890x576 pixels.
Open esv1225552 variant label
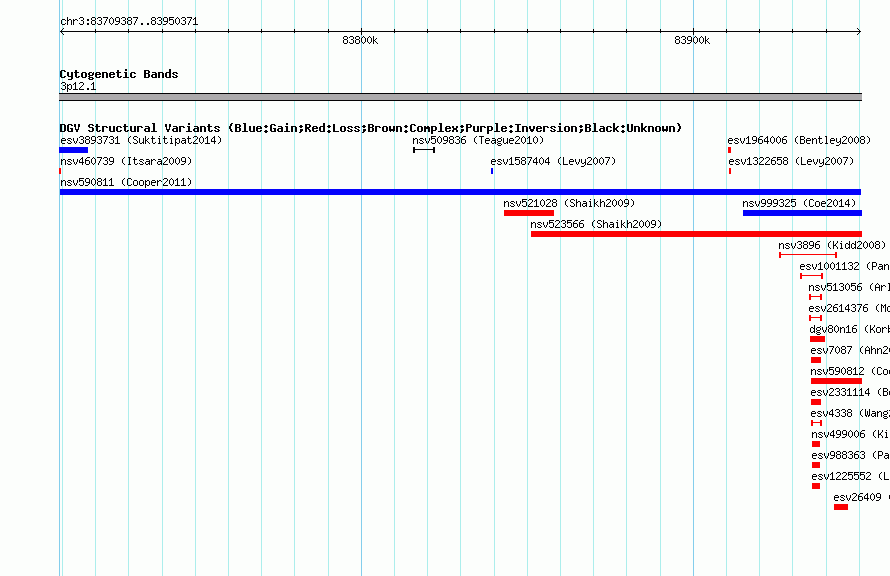pyautogui.click(x=851, y=476)
